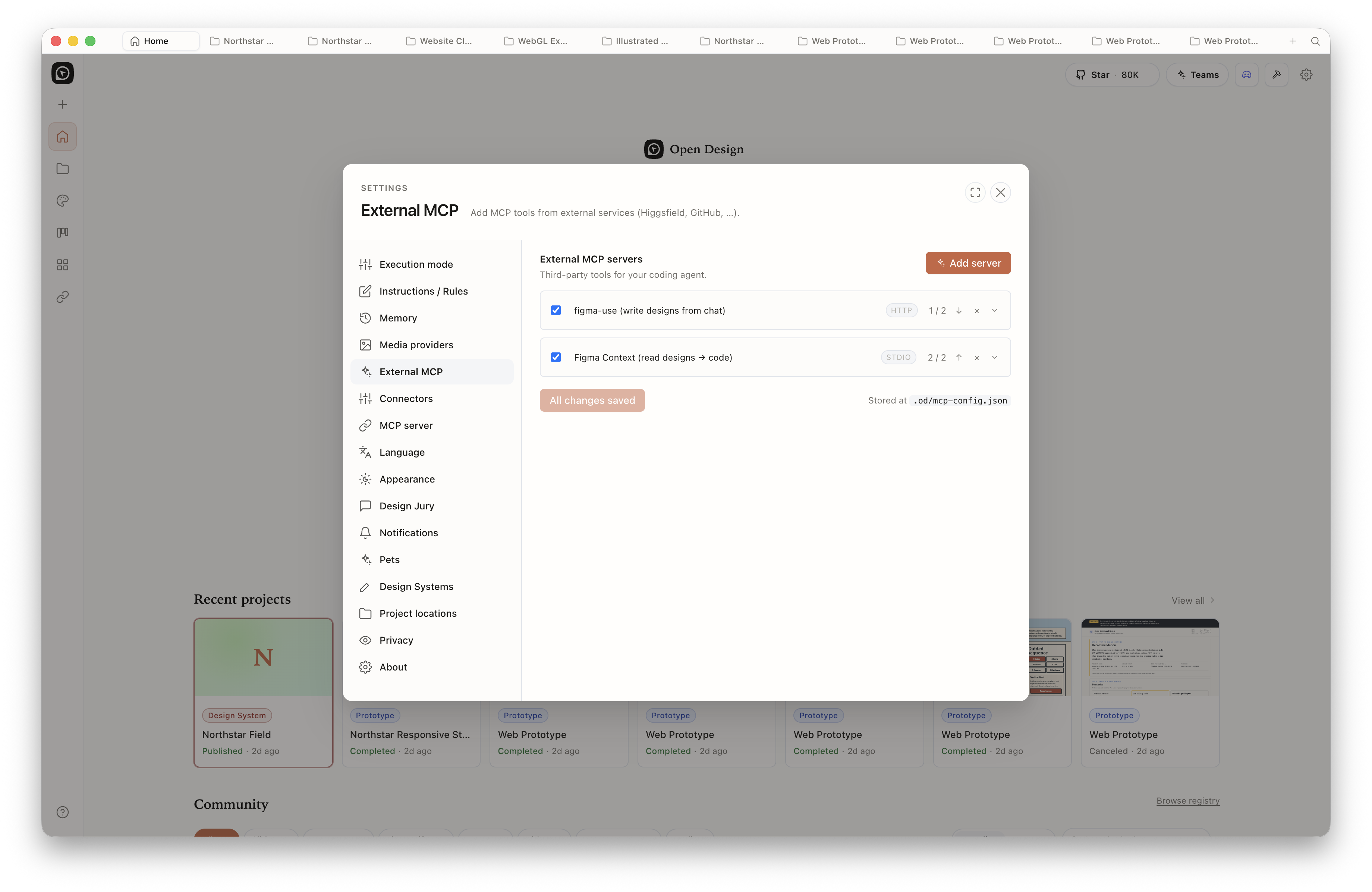Toggle the figma-use server checkbox
The width and height of the screenshot is (1372, 892).
pyautogui.click(x=556, y=310)
